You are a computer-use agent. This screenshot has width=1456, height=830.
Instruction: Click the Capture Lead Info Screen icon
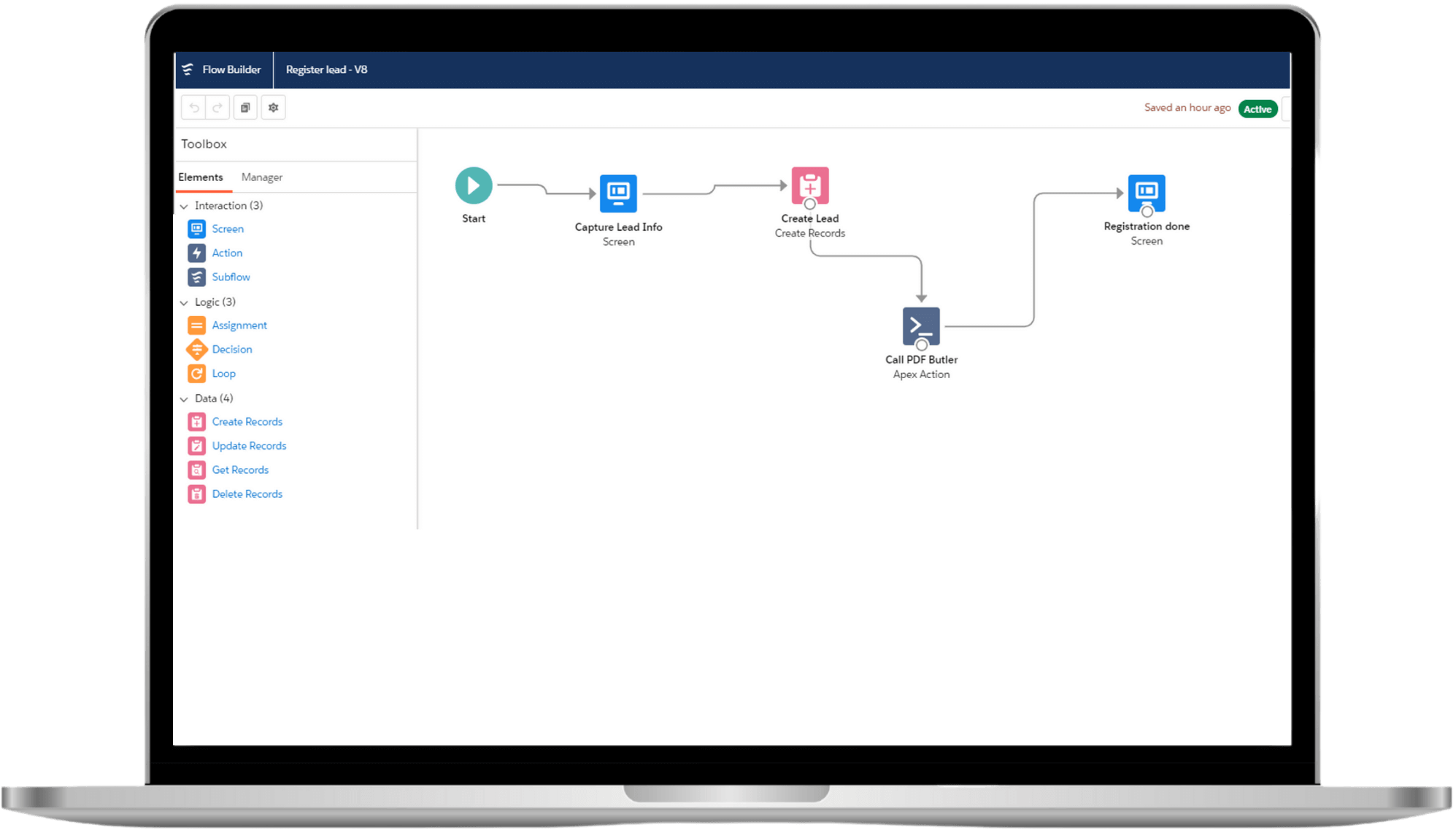619,193
